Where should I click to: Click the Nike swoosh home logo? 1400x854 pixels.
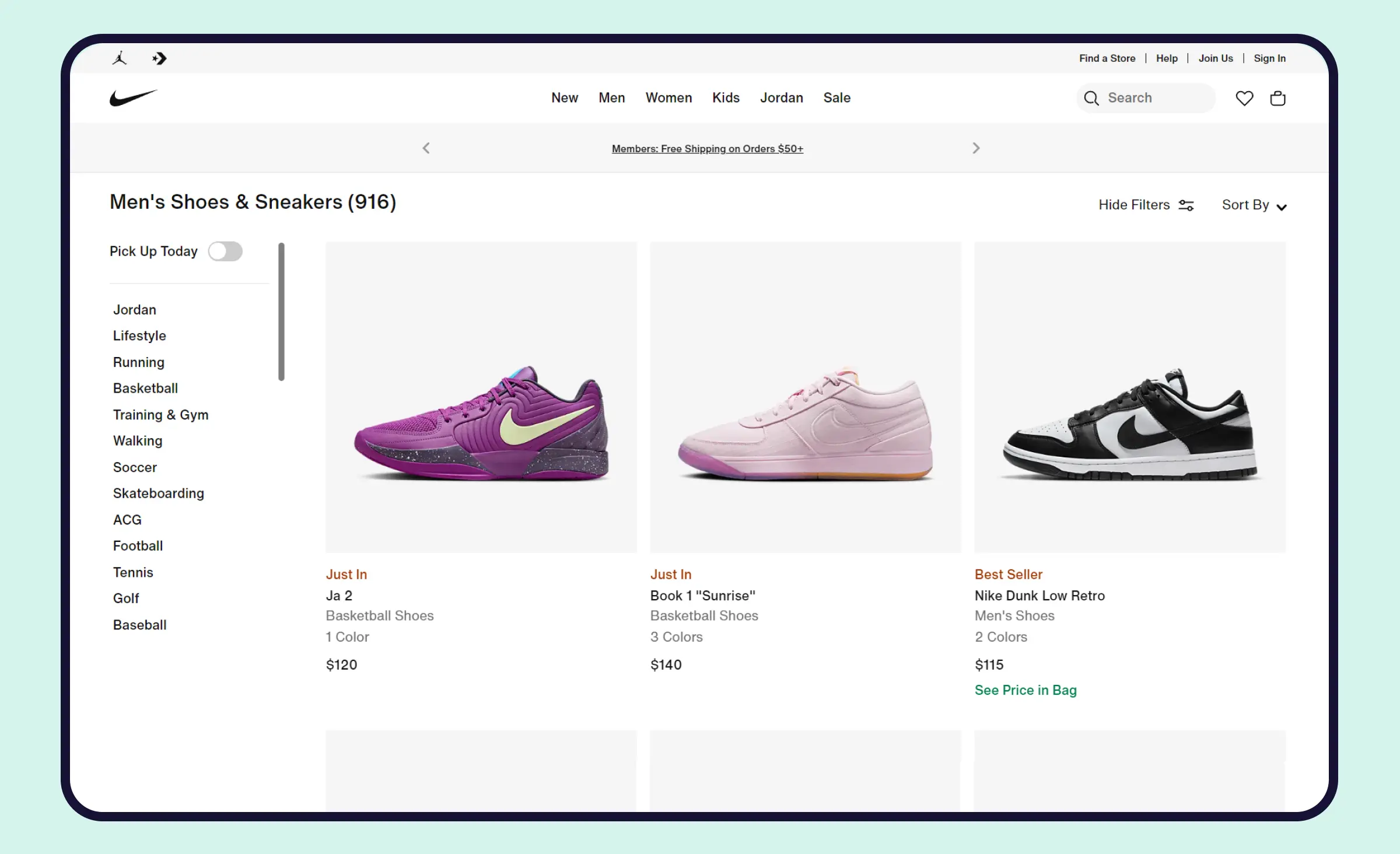(x=133, y=97)
